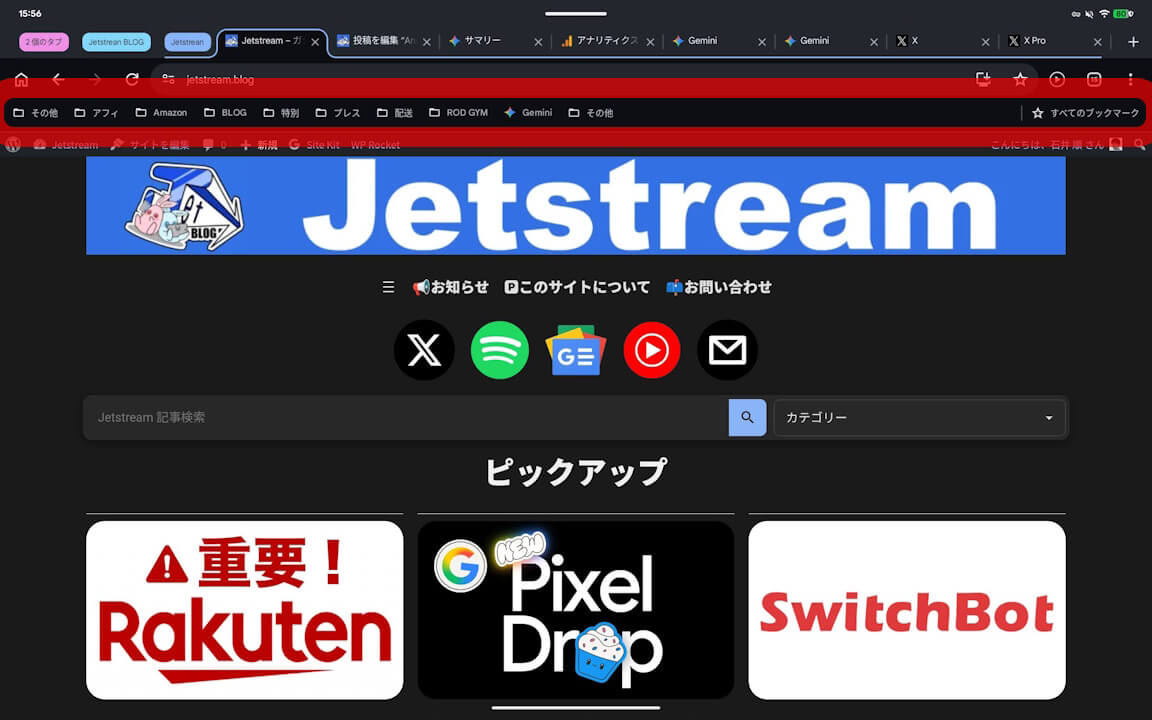
Task: Click the WordPress logo in admin bar
Action: (x=12, y=144)
